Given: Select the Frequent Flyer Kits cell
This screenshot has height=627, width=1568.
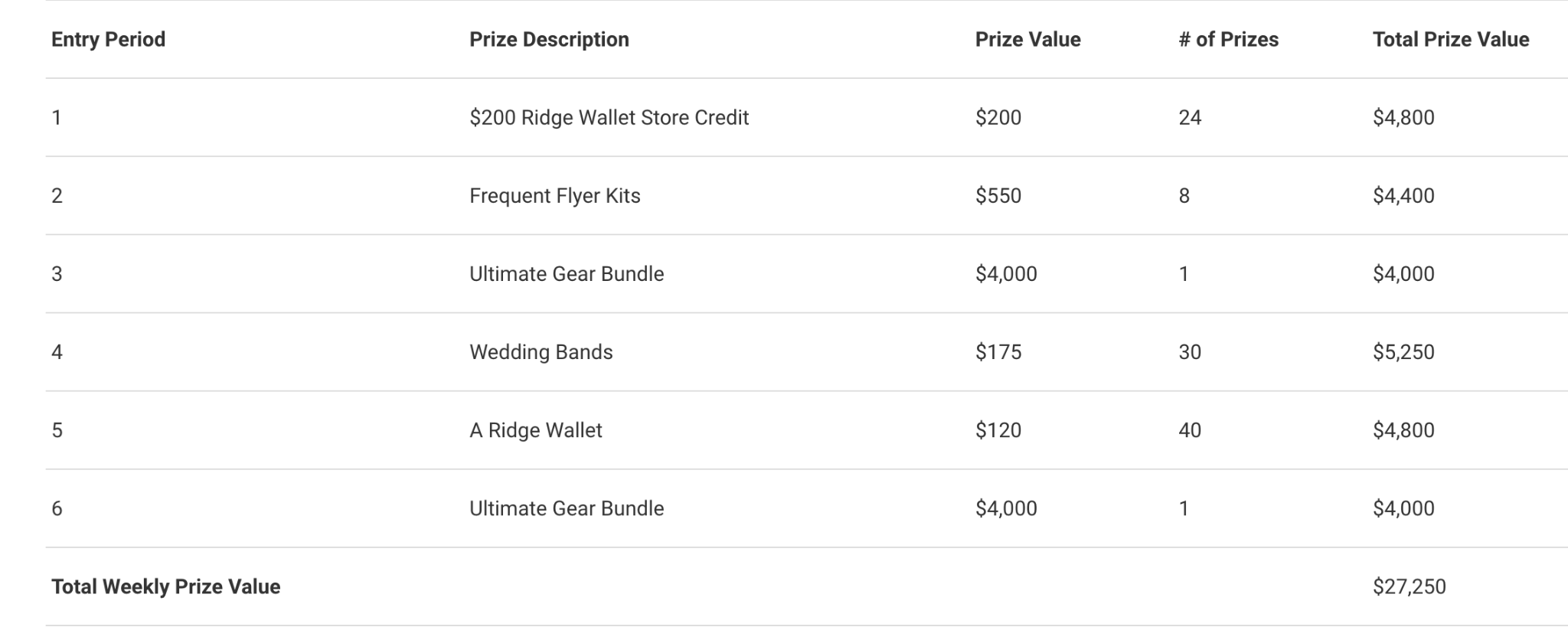Looking at the screenshot, I should [554, 196].
